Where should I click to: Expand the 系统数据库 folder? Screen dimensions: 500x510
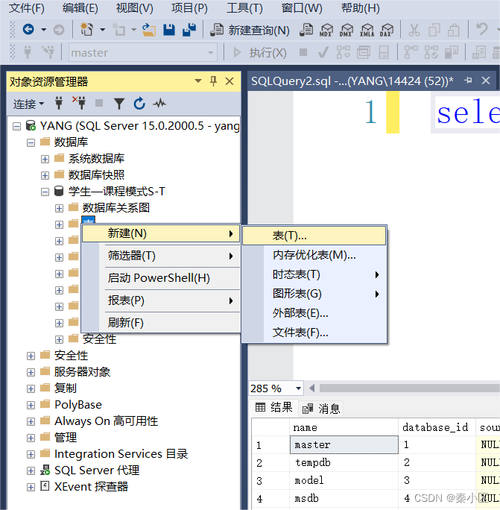click(x=45, y=159)
